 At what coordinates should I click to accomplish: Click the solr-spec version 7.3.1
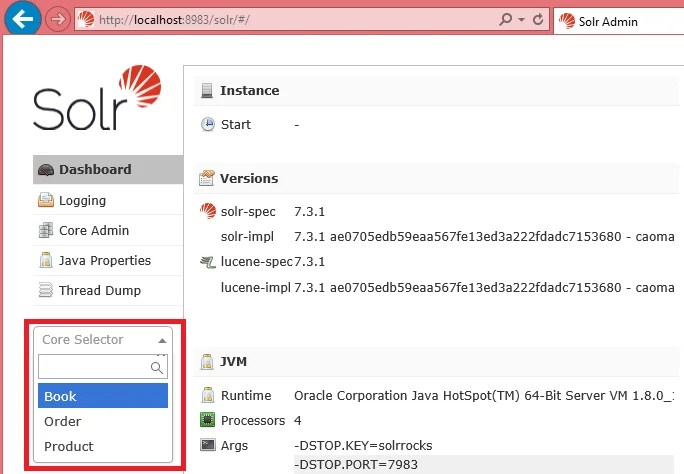click(309, 212)
